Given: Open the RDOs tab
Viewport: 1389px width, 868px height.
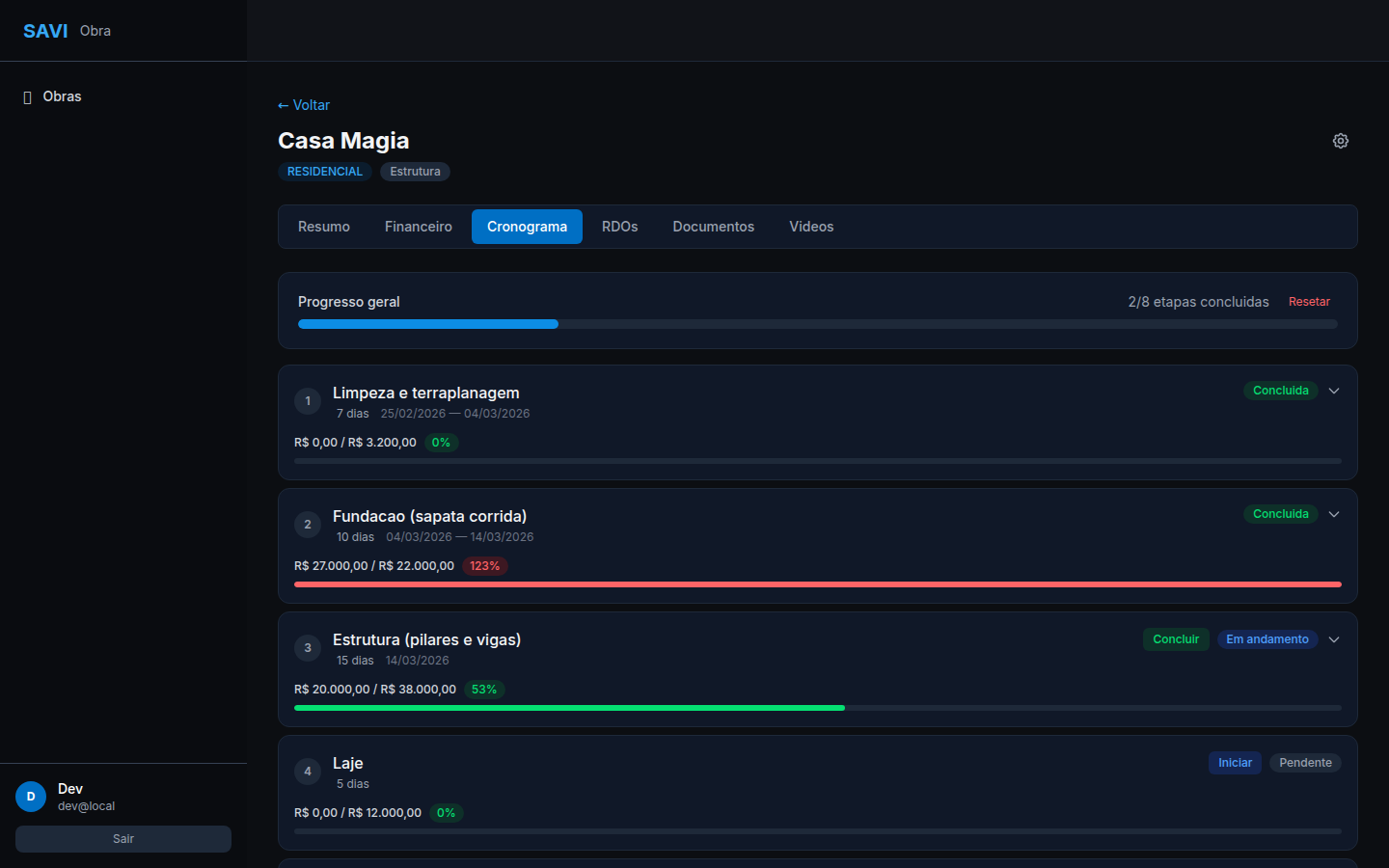Looking at the screenshot, I should pyautogui.click(x=619, y=227).
